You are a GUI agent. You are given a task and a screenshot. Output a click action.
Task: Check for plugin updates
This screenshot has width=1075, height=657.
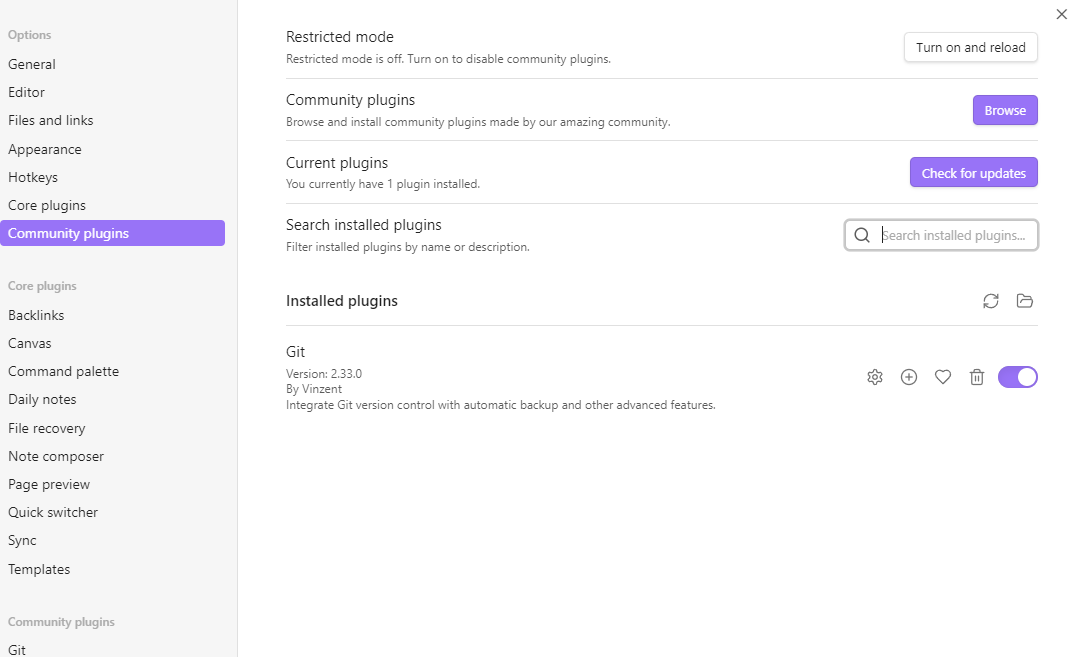click(974, 173)
